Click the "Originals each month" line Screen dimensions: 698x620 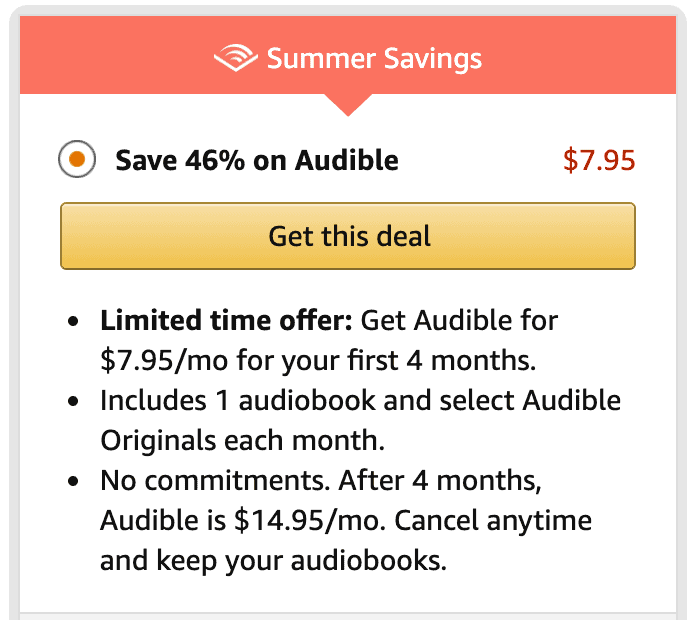pos(242,440)
